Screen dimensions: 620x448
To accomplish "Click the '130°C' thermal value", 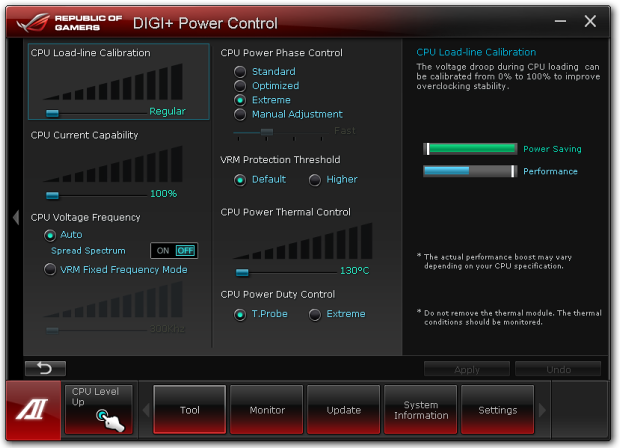I will [354, 271].
